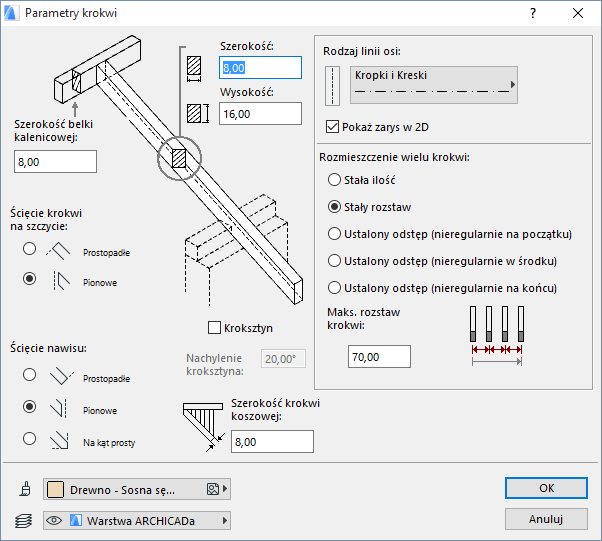The height and width of the screenshot is (541, 602).
Task: Open Warstwa ARCHICADa layer dropdown
Action: (137, 521)
